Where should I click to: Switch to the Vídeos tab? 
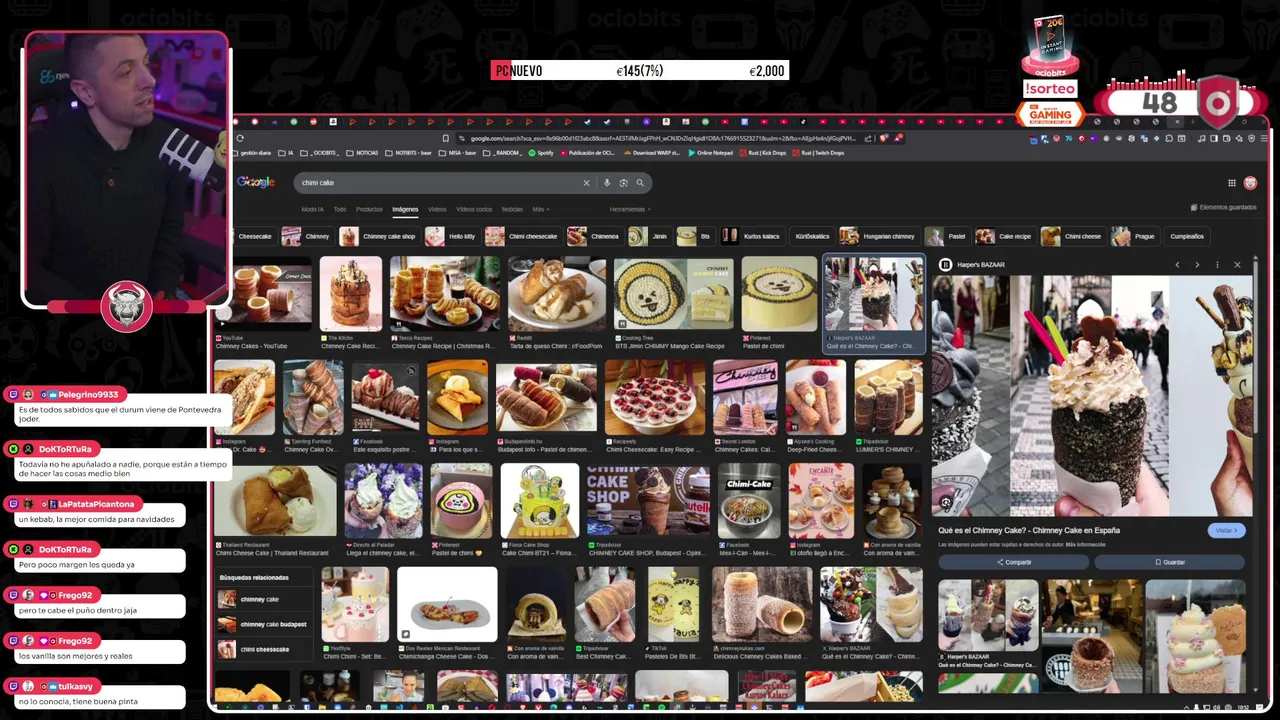pyautogui.click(x=437, y=209)
